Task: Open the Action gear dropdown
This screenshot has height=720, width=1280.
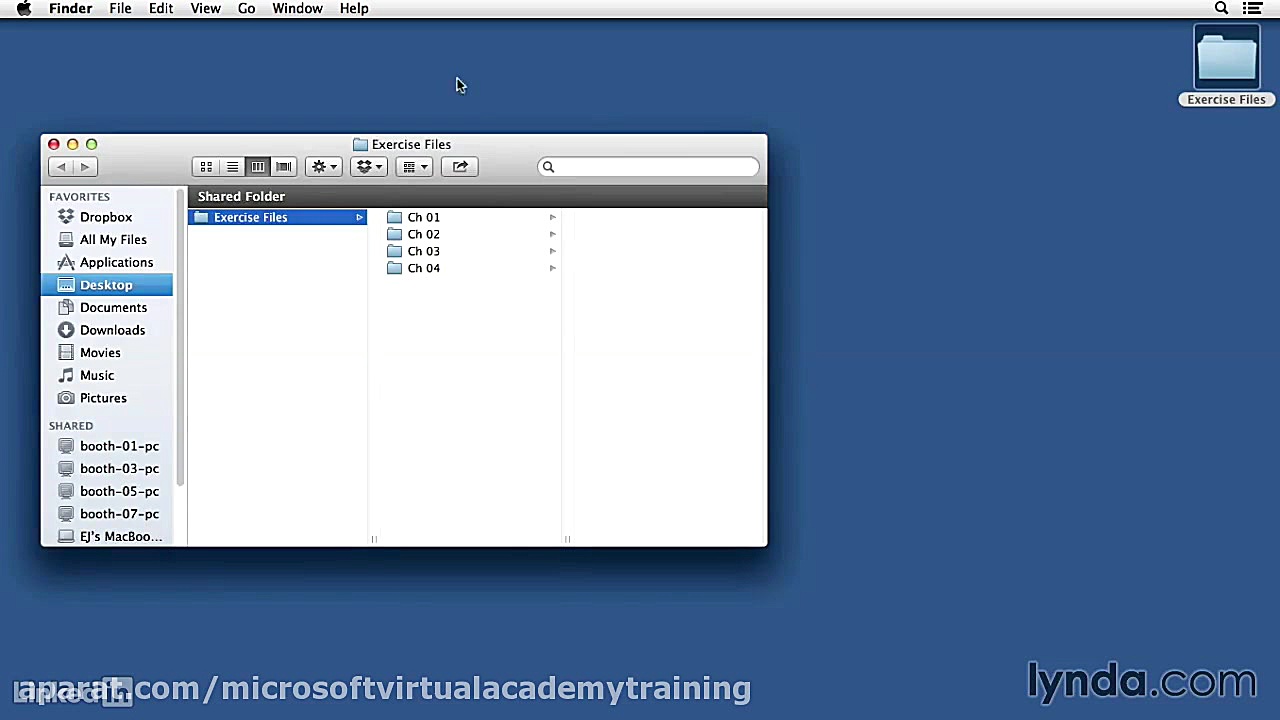Action: [324, 167]
